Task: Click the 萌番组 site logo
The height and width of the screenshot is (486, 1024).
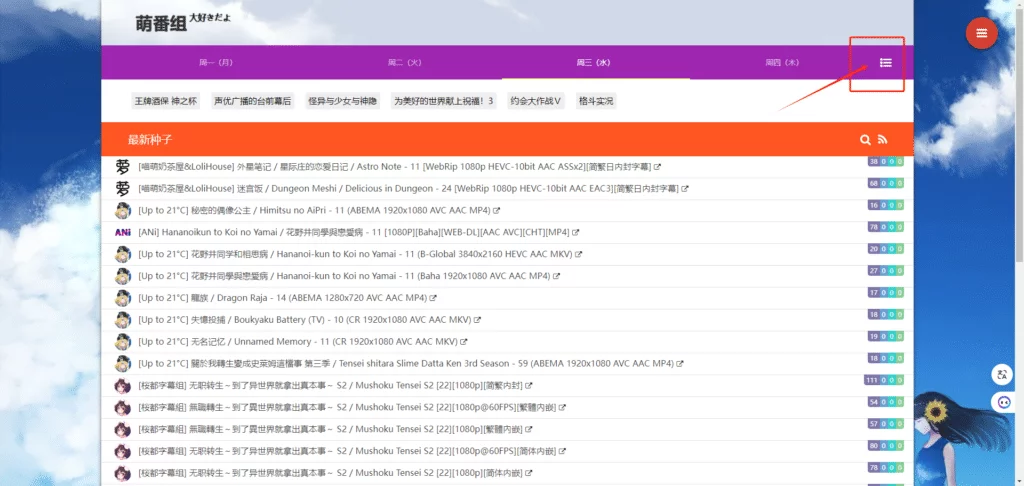Action: (x=166, y=23)
